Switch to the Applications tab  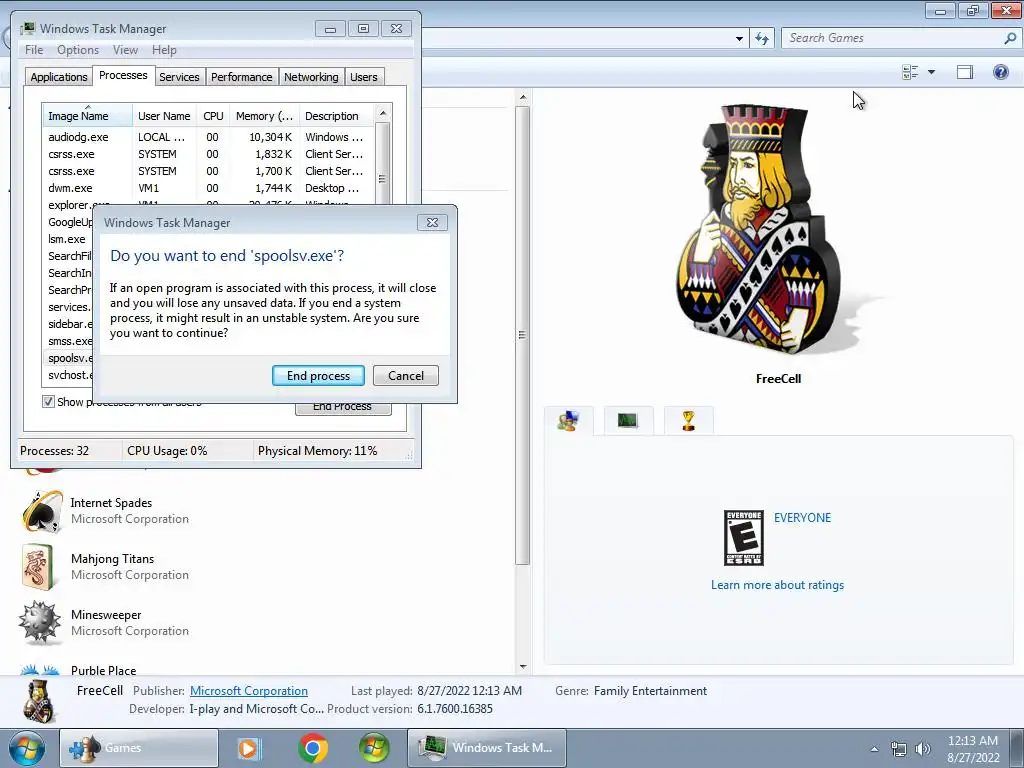tap(59, 77)
